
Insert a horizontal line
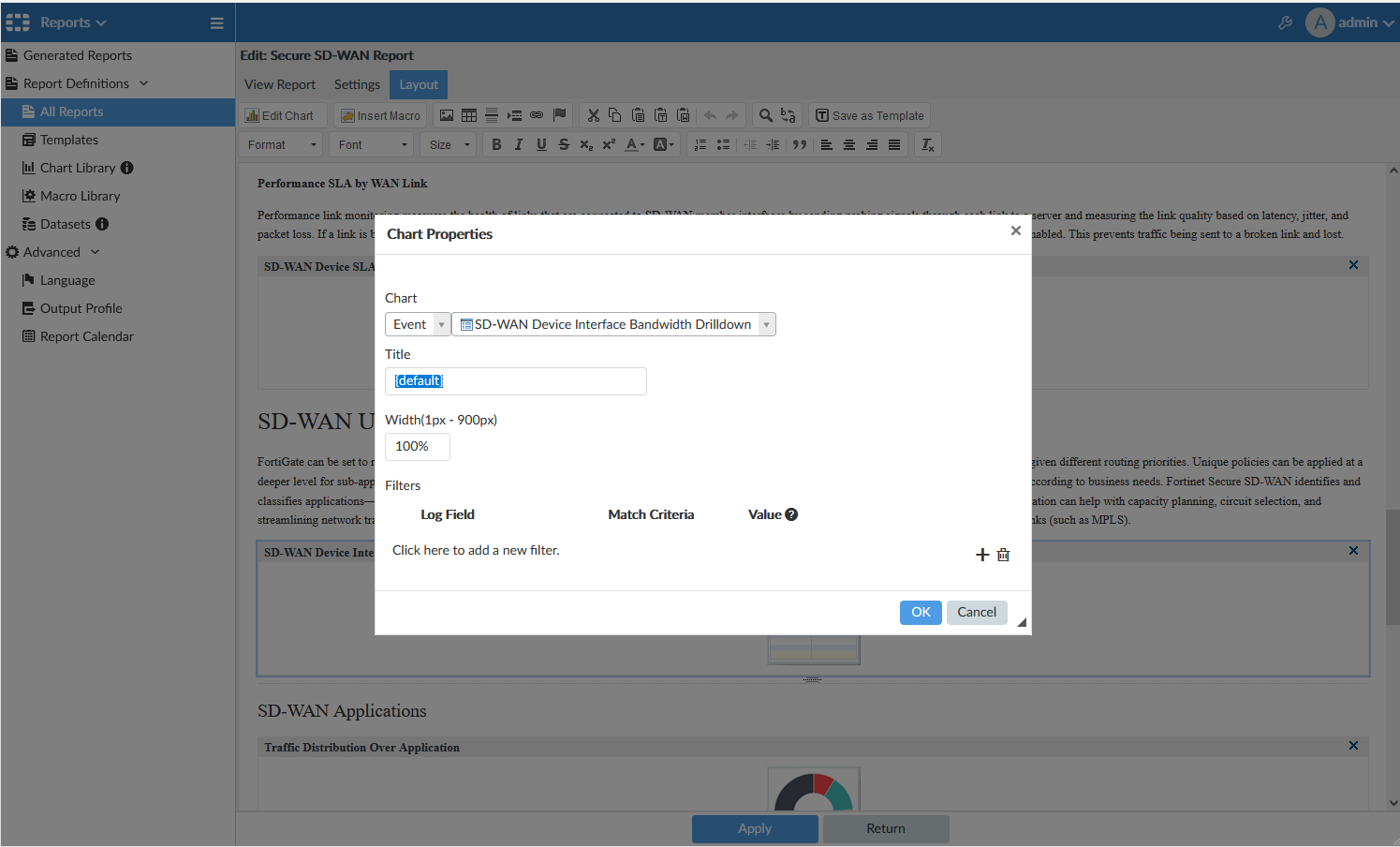click(x=492, y=115)
